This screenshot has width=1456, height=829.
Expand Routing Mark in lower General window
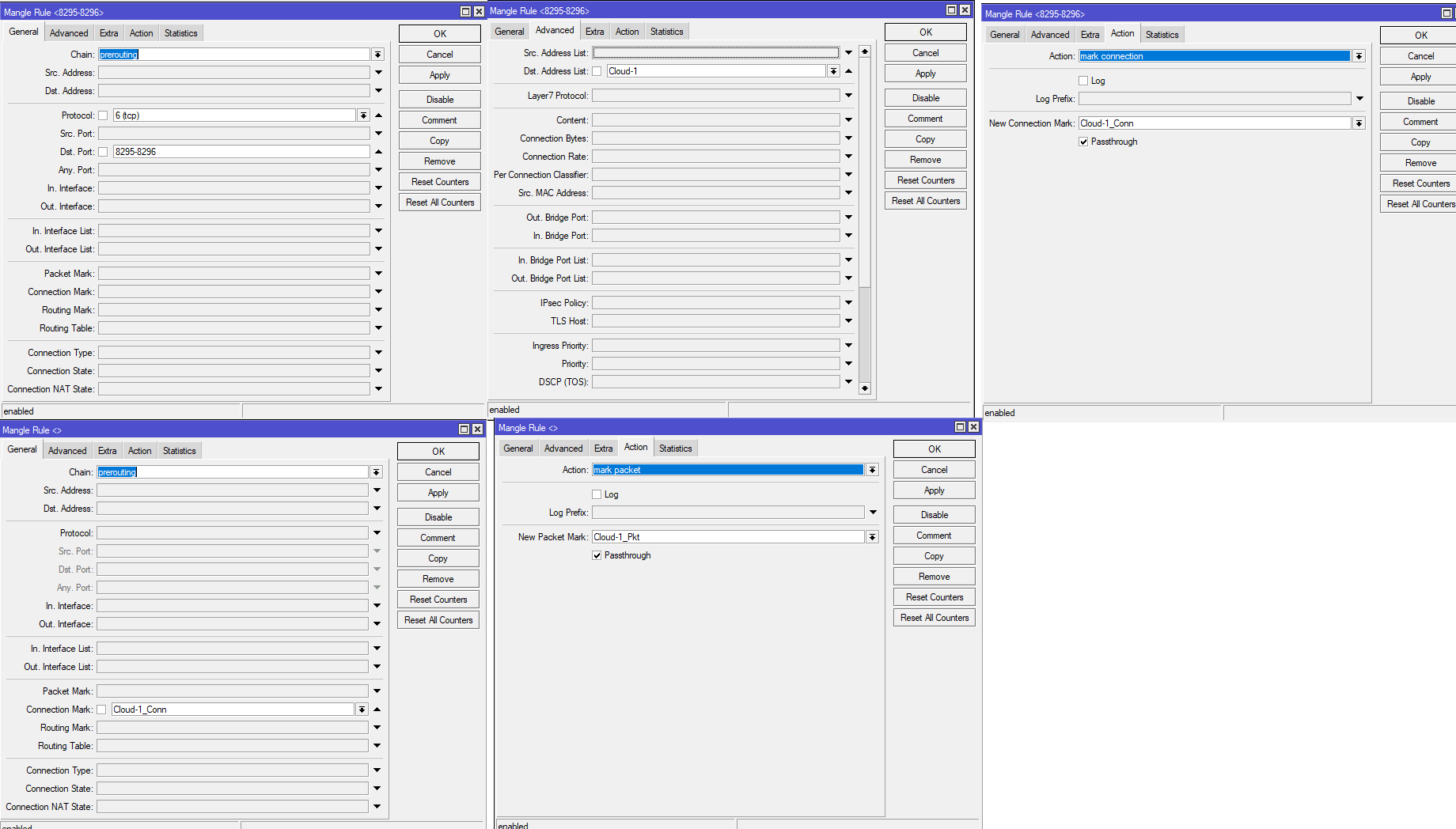377,728
